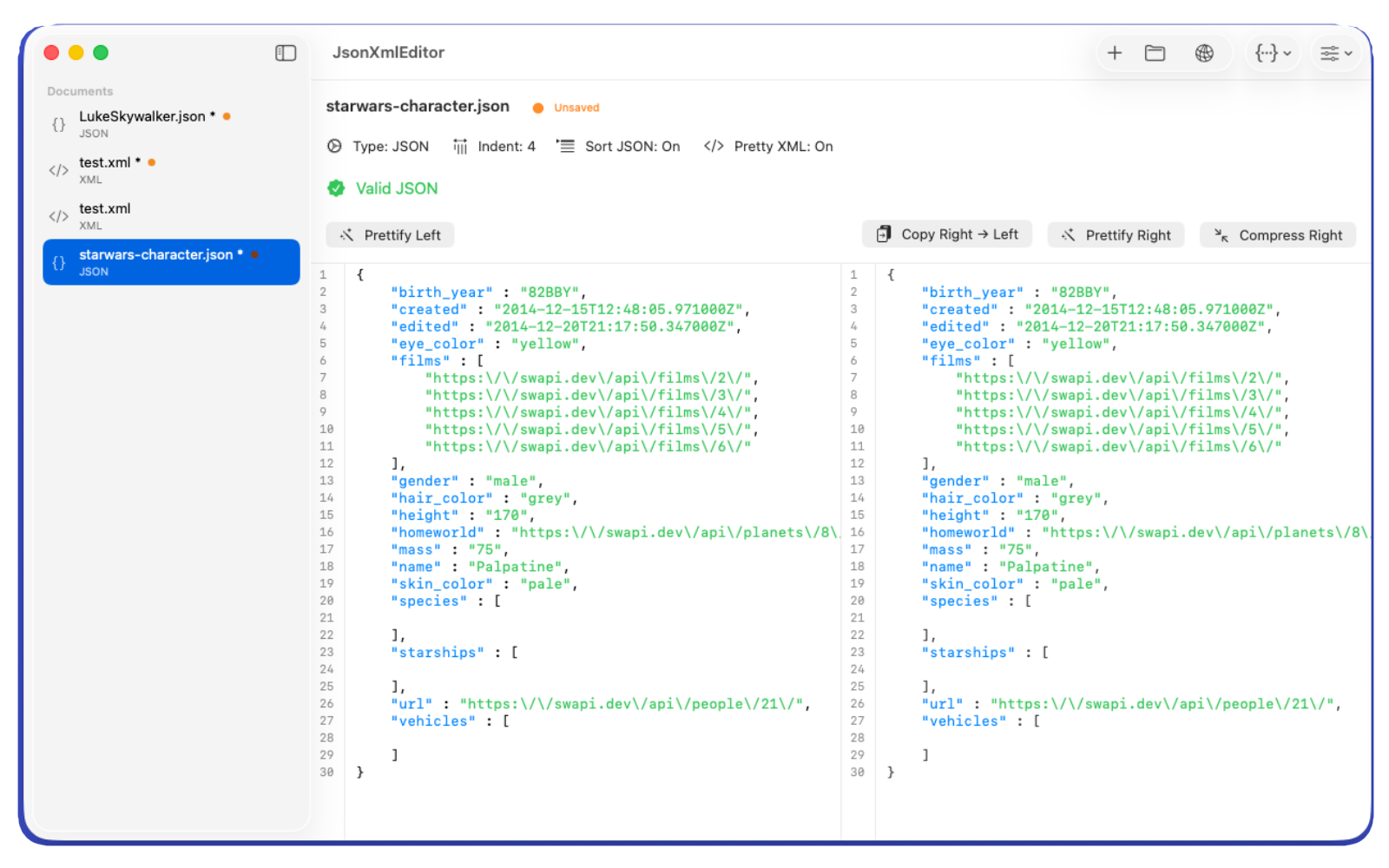Toggle Sort JSON off

618,146
